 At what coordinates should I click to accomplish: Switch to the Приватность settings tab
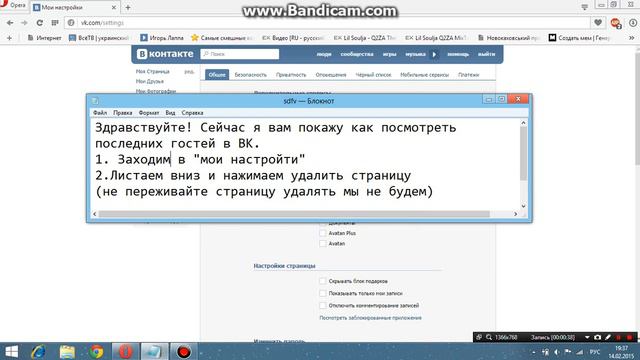coord(291,75)
